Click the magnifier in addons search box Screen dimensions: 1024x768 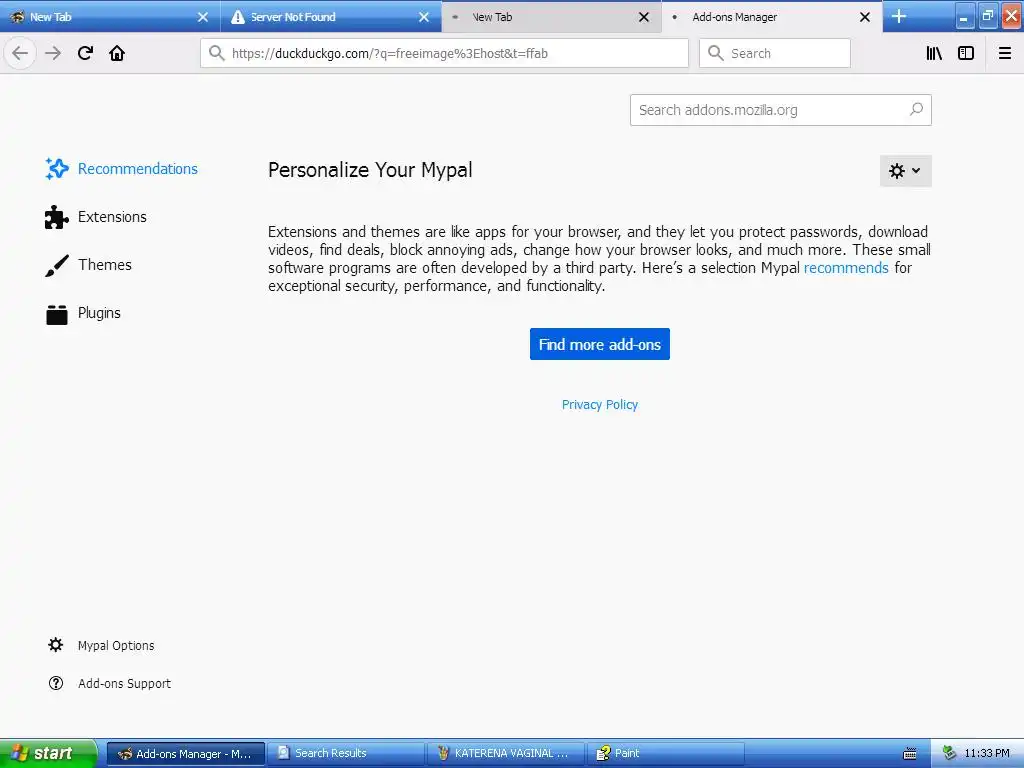[916, 109]
